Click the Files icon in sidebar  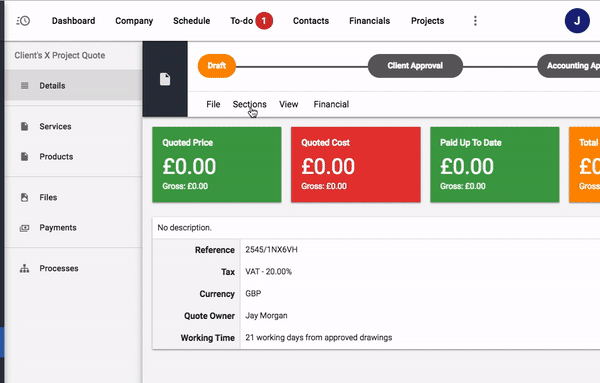point(24,197)
